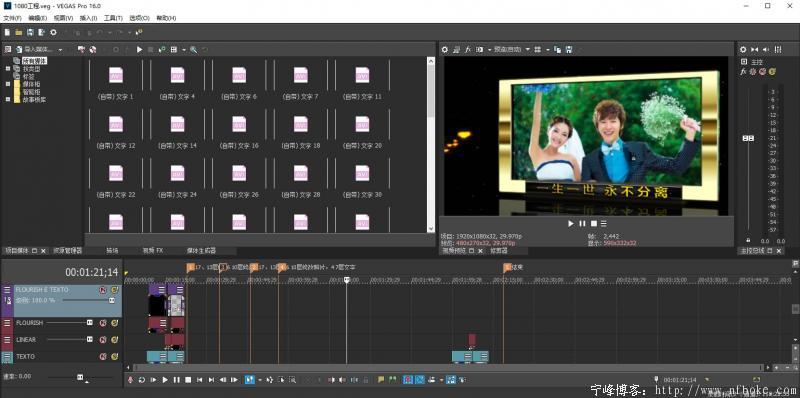Image resolution: width=800 pixels, height=398 pixels.
Task: Open LINEAR track hamburger menu
Action: pyautogui.click(x=7, y=339)
